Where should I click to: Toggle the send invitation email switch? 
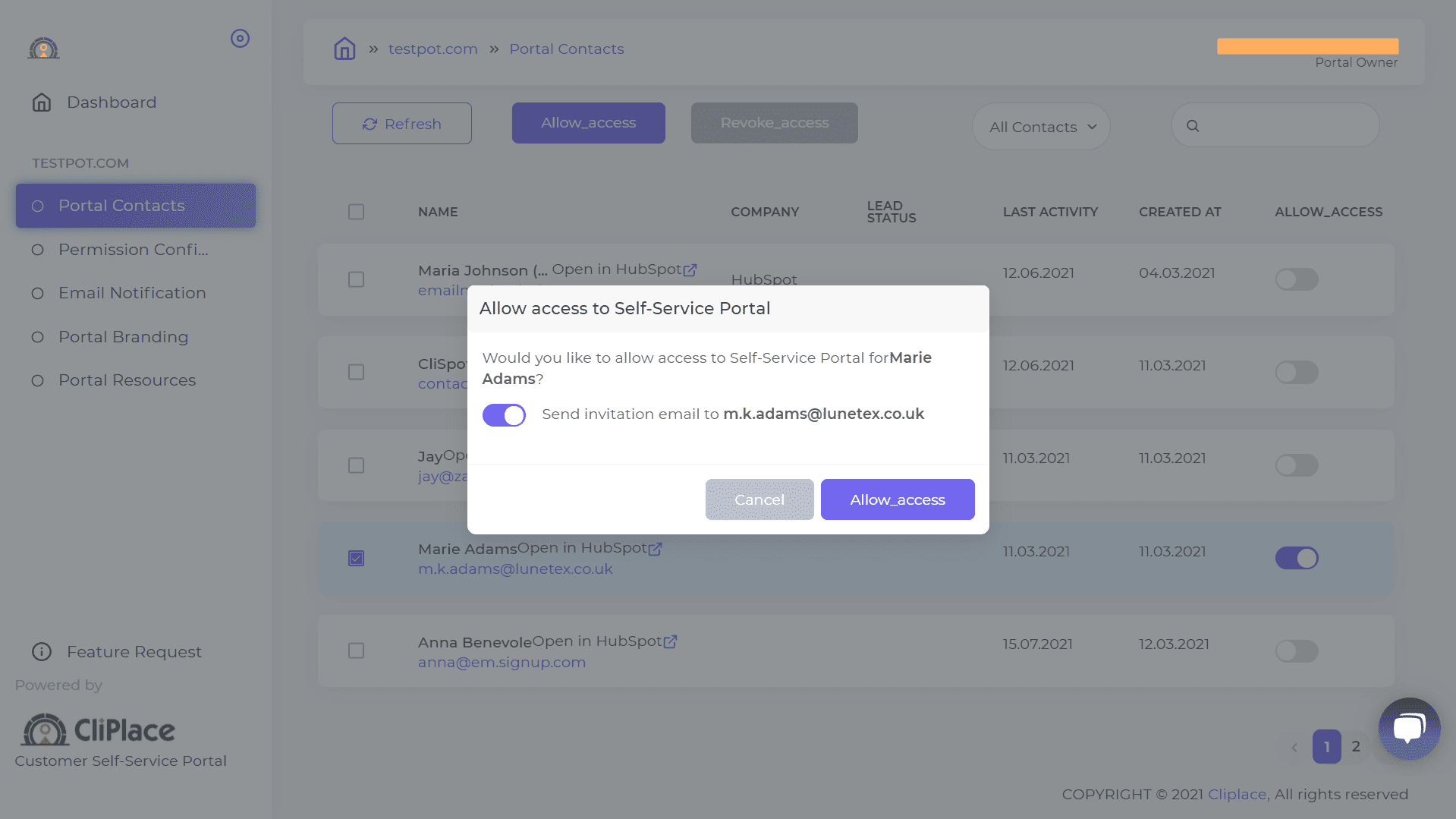(x=504, y=414)
